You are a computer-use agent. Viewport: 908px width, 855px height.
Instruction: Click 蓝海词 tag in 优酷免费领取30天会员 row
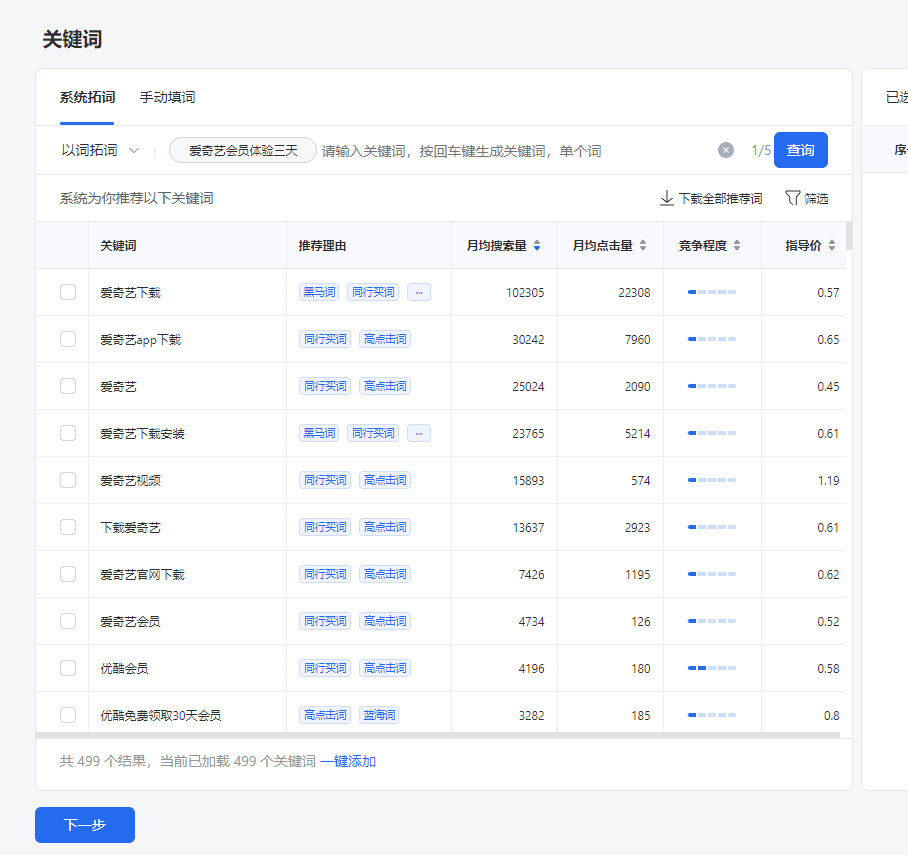[379, 715]
